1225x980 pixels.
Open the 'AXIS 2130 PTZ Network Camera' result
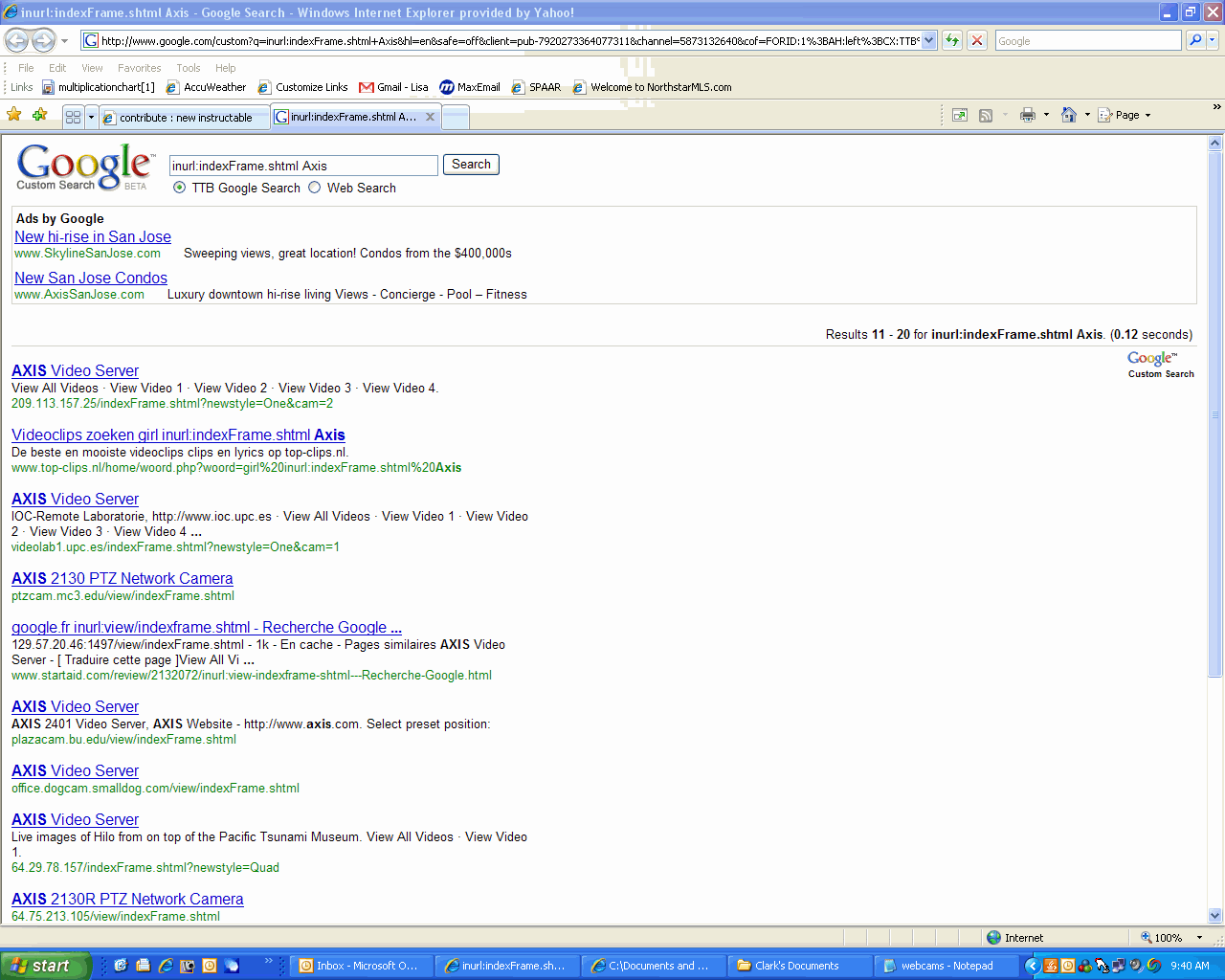coord(122,579)
